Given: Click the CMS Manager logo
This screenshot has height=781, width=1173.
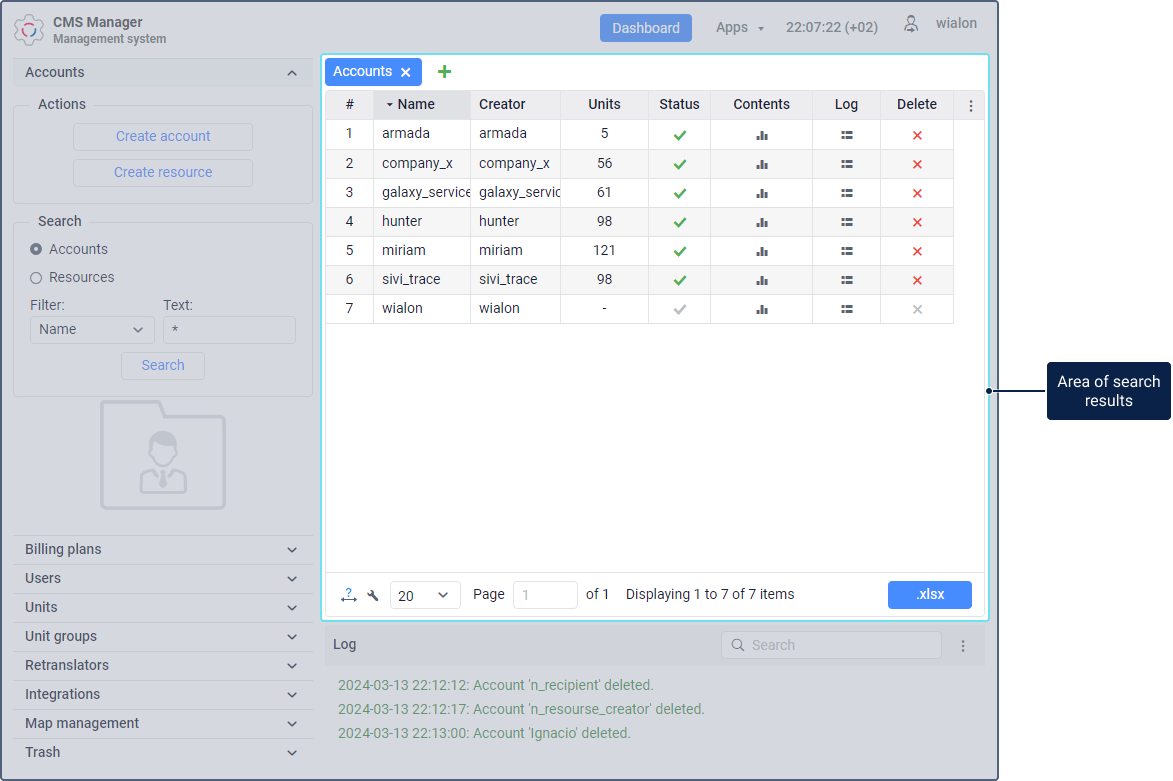Looking at the screenshot, I should coord(29,30).
